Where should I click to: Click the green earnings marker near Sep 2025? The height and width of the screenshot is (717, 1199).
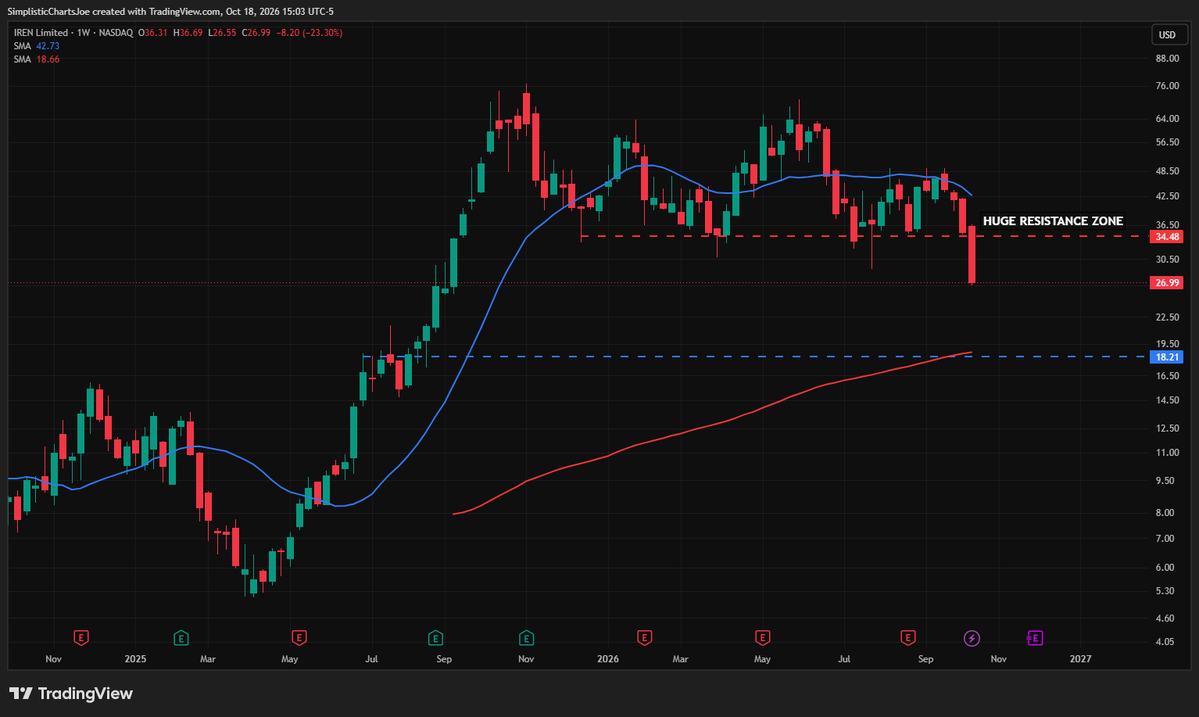[435, 638]
